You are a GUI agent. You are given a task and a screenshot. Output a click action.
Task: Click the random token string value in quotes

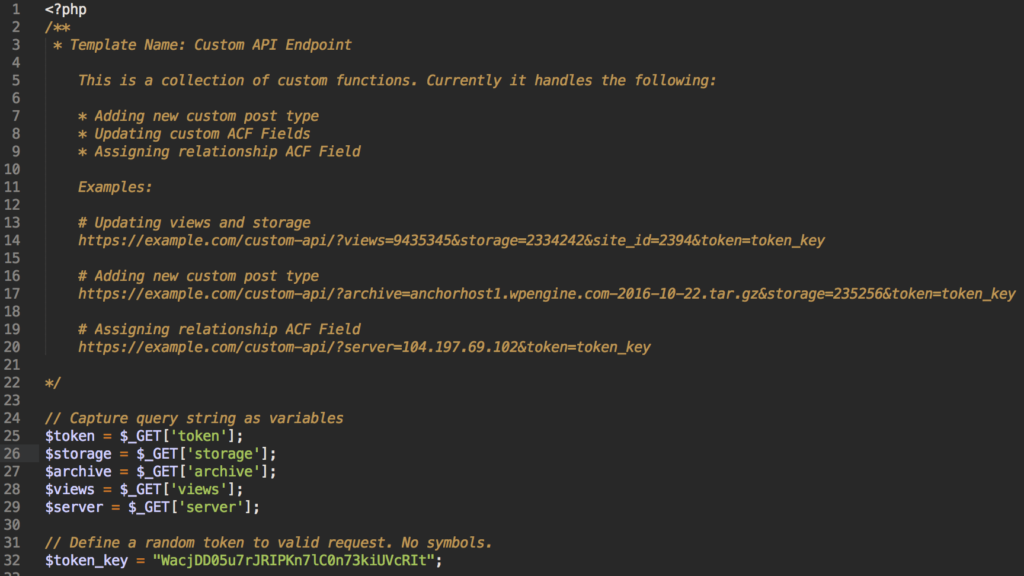[x=296, y=561]
